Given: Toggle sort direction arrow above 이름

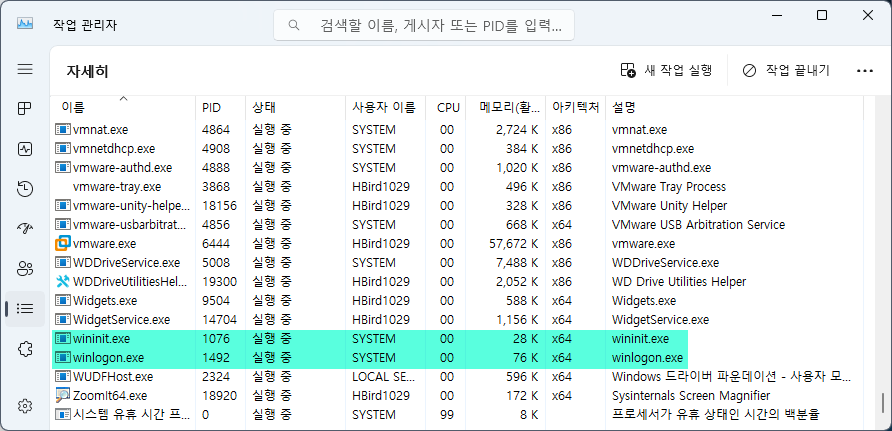Looking at the screenshot, I should (123, 98).
